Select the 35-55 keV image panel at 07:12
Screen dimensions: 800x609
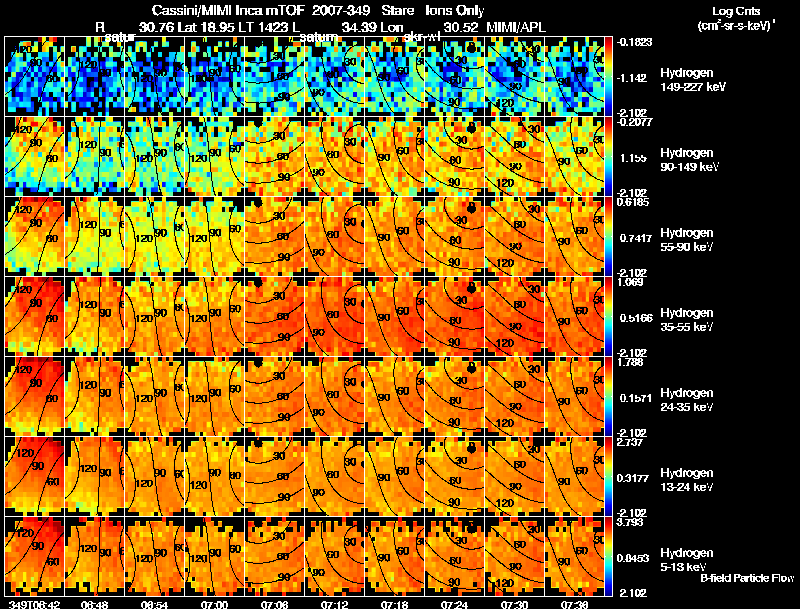coord(335,317)
